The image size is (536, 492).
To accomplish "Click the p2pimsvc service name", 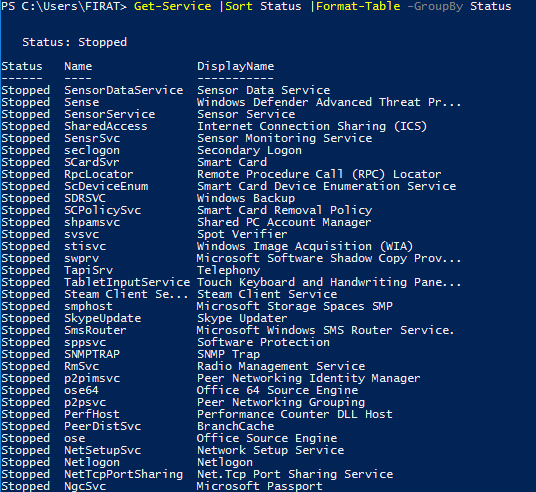I will pos(92,378).
